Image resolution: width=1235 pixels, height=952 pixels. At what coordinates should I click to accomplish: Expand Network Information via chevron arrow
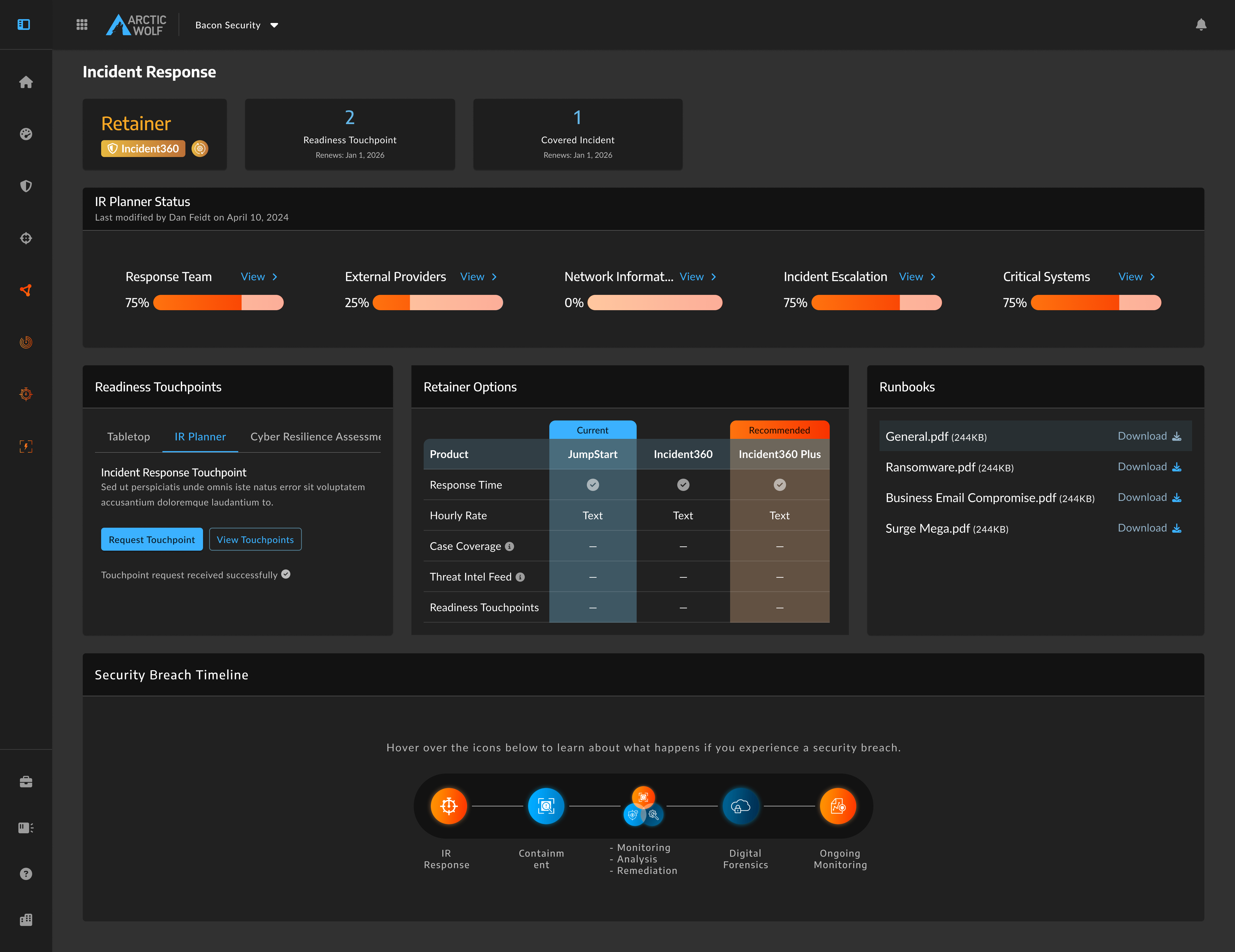(x=714, y=276)
